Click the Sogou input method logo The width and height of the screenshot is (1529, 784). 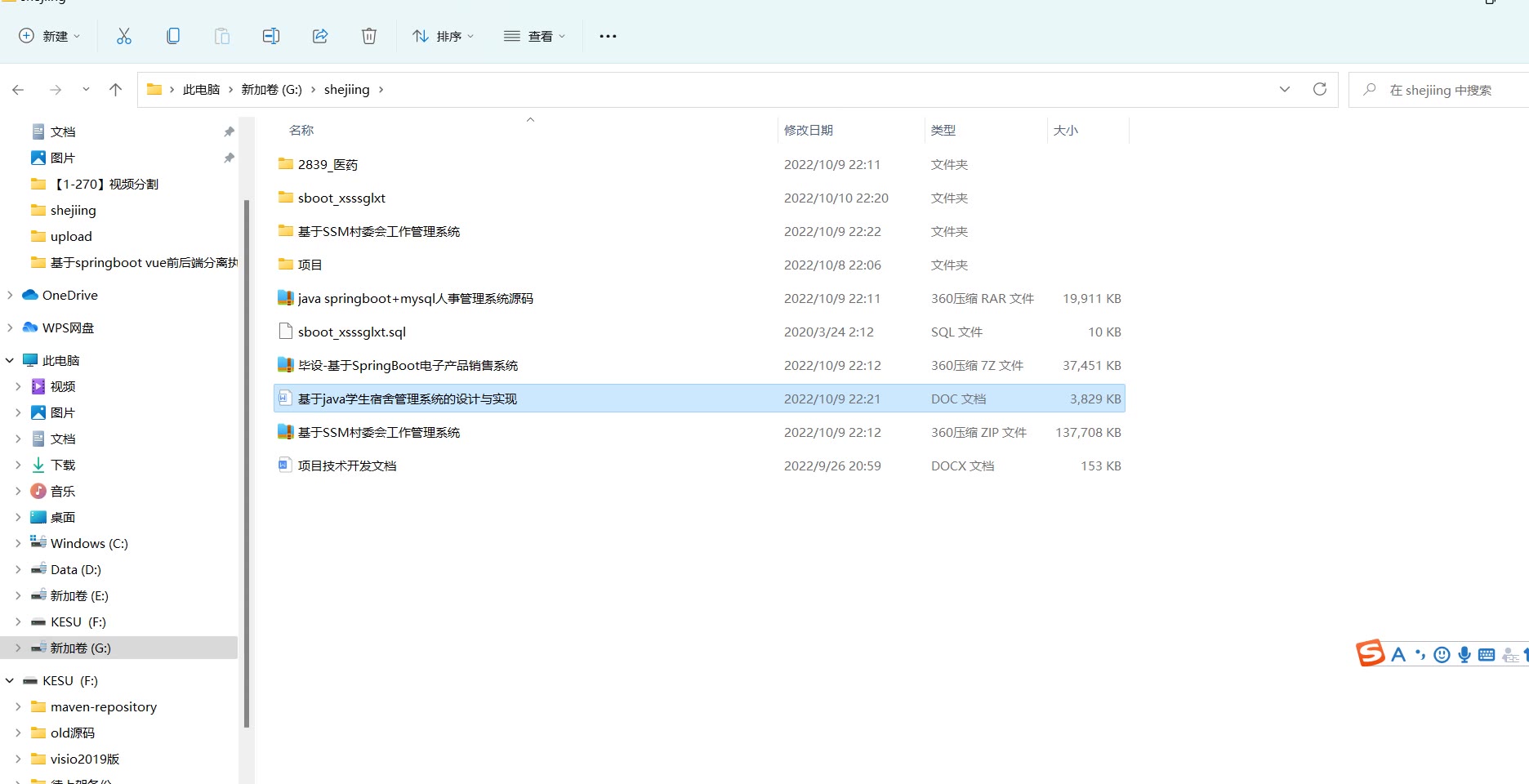pos(1371,653)
